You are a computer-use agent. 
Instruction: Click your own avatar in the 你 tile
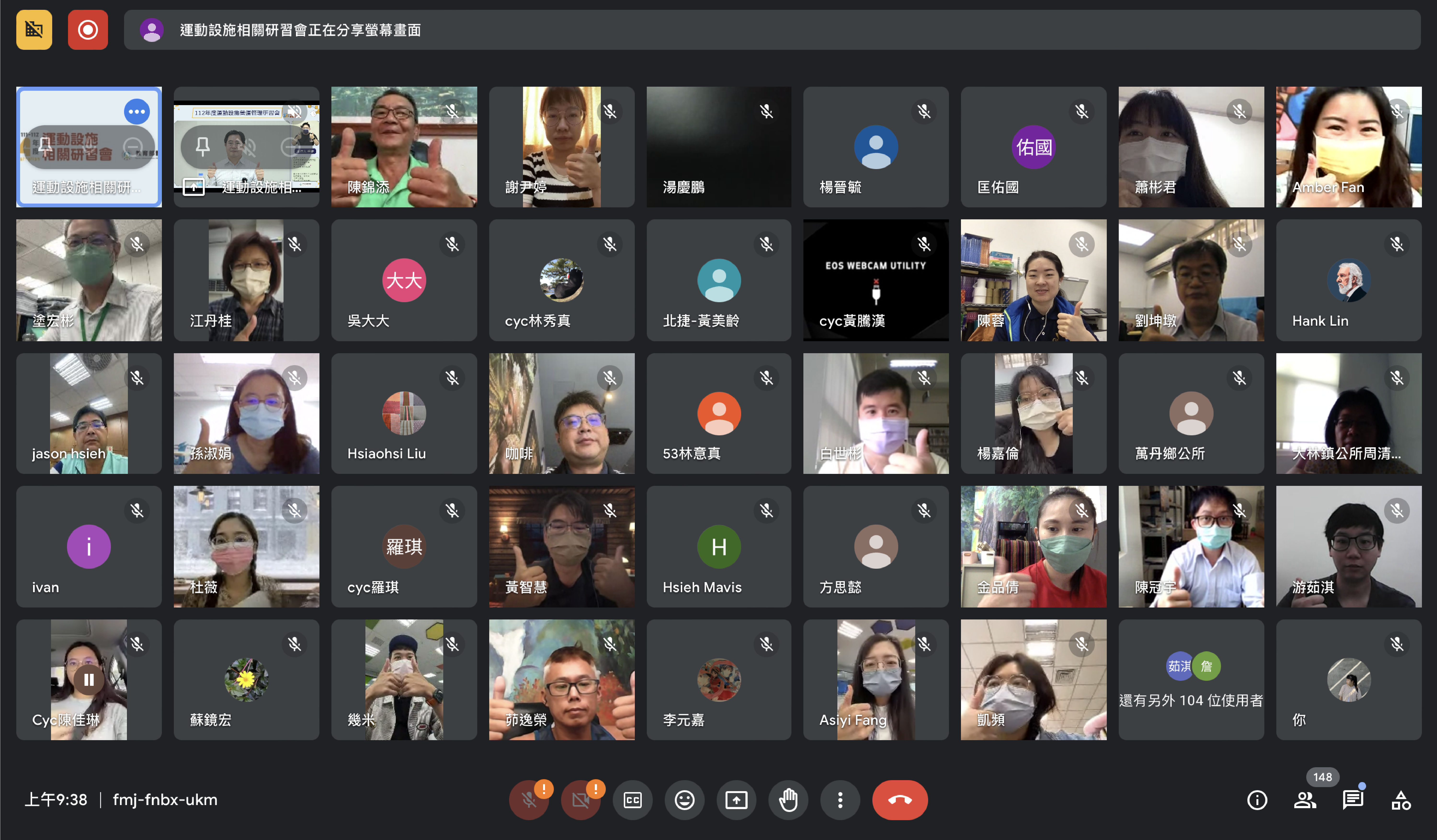pos(1349,680)
